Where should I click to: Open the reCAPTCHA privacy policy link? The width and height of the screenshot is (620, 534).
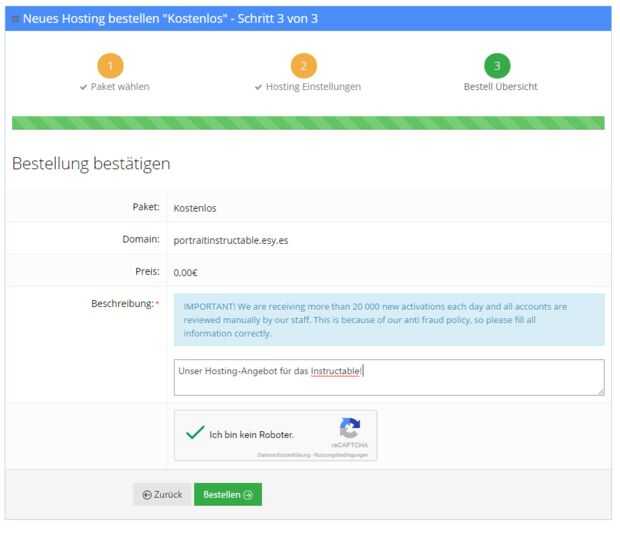[x=284, y=455]
